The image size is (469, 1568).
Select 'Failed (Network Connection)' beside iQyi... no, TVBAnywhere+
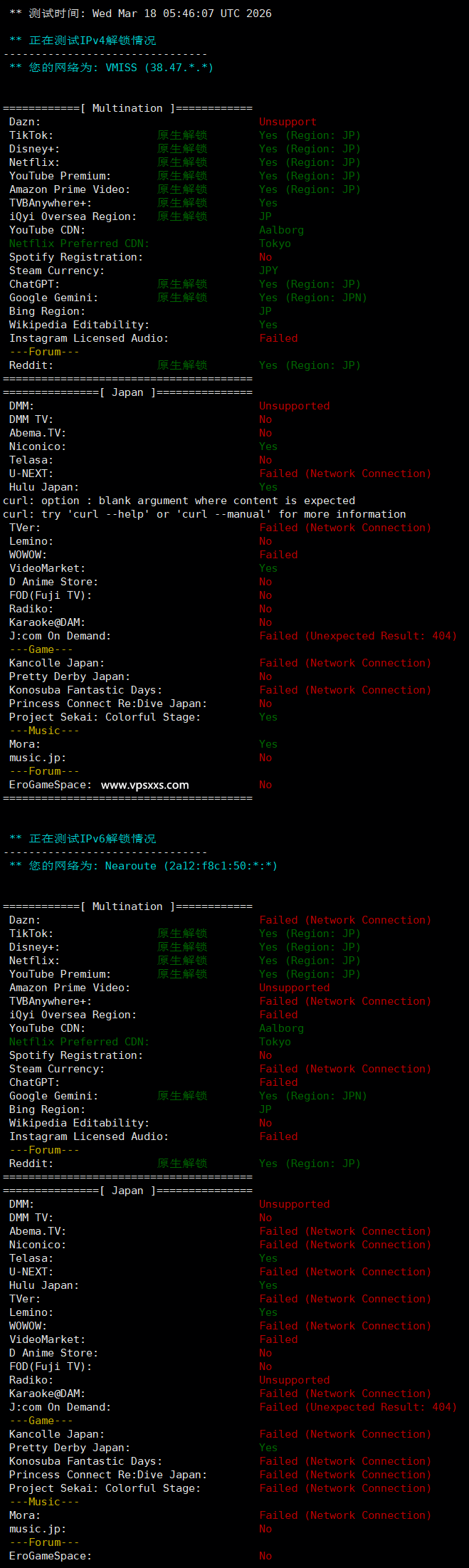point(345,1001)
